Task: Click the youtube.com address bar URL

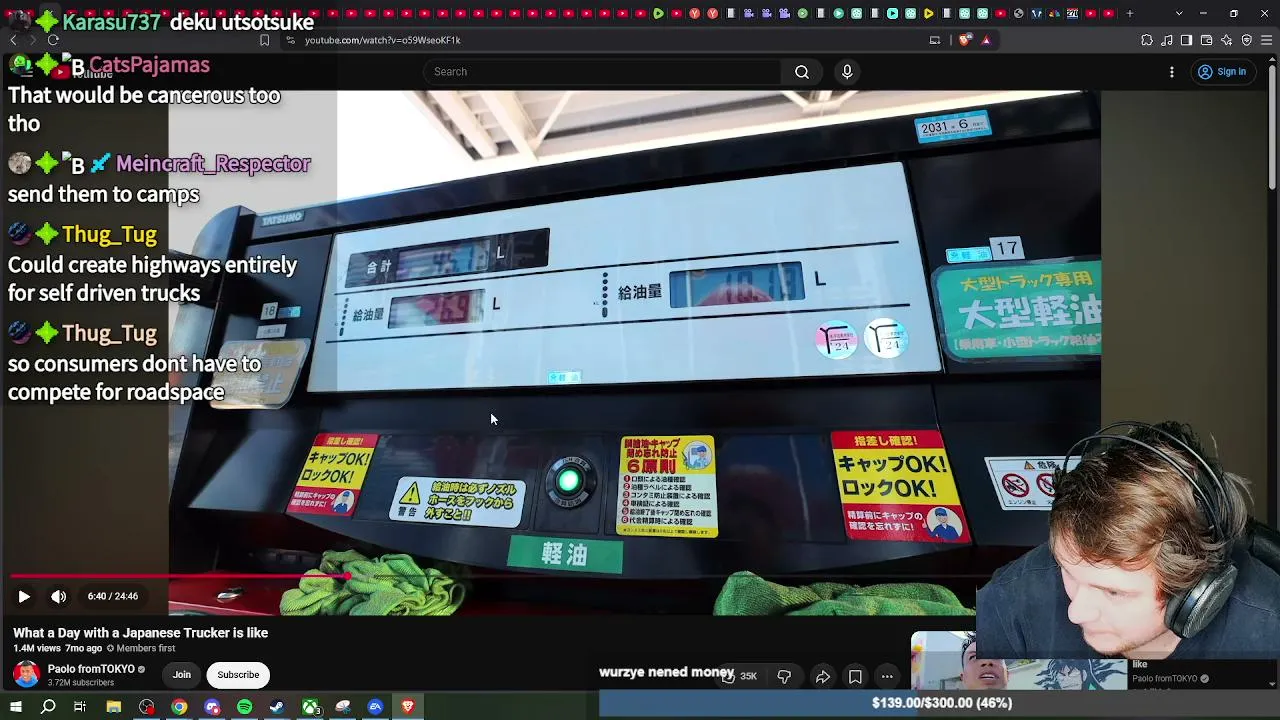Action: [x=383, y=40]
